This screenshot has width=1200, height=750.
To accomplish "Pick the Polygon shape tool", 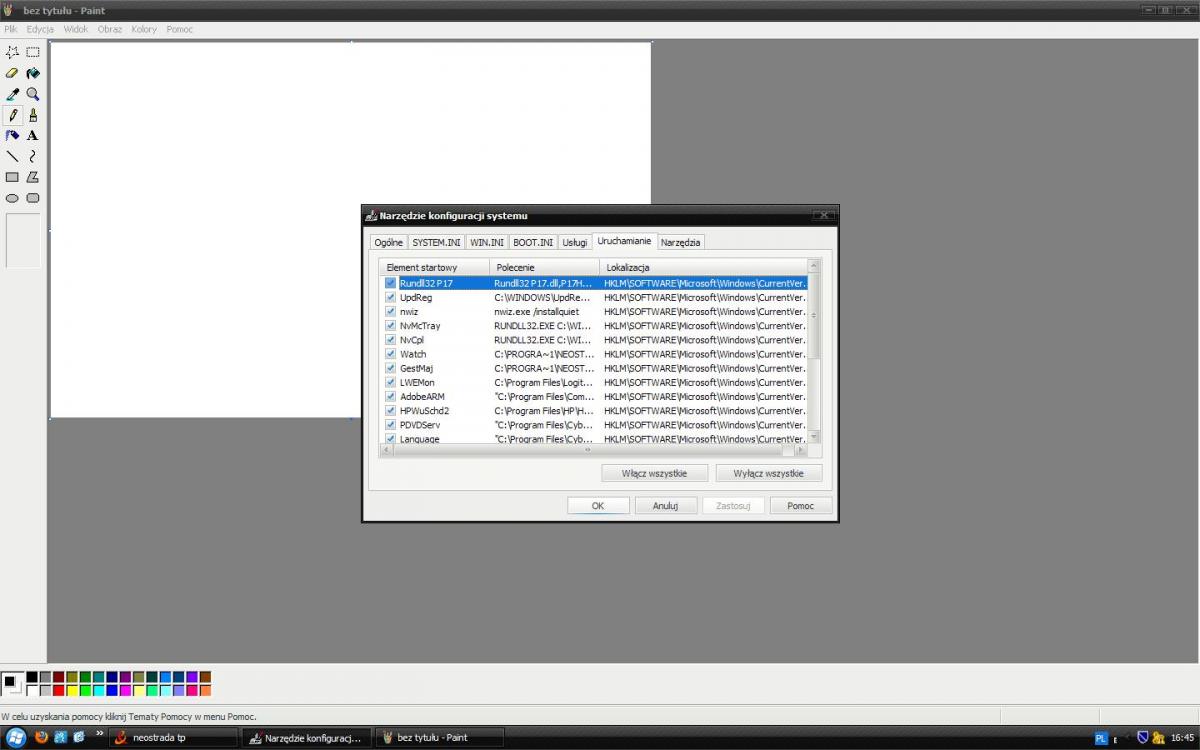I will [33, 177].
